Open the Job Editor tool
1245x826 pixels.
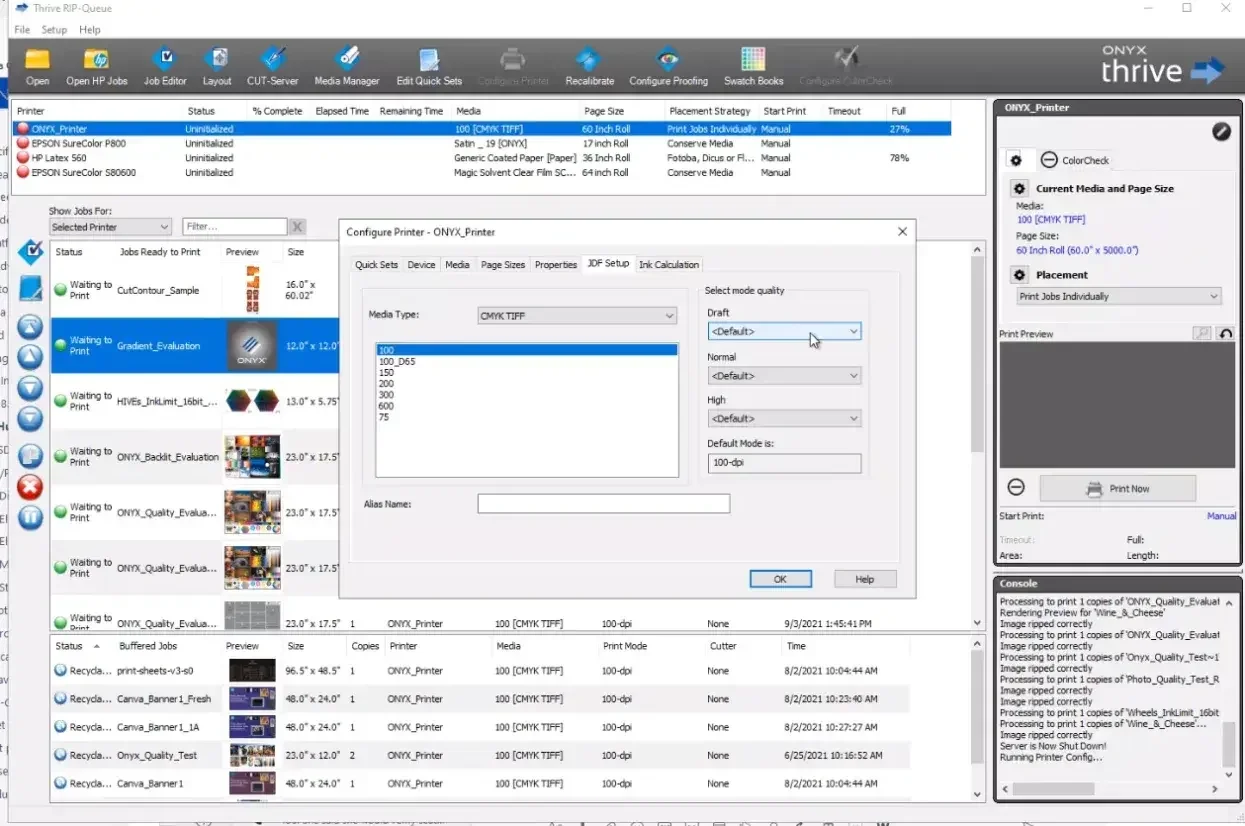click(165, 60)
